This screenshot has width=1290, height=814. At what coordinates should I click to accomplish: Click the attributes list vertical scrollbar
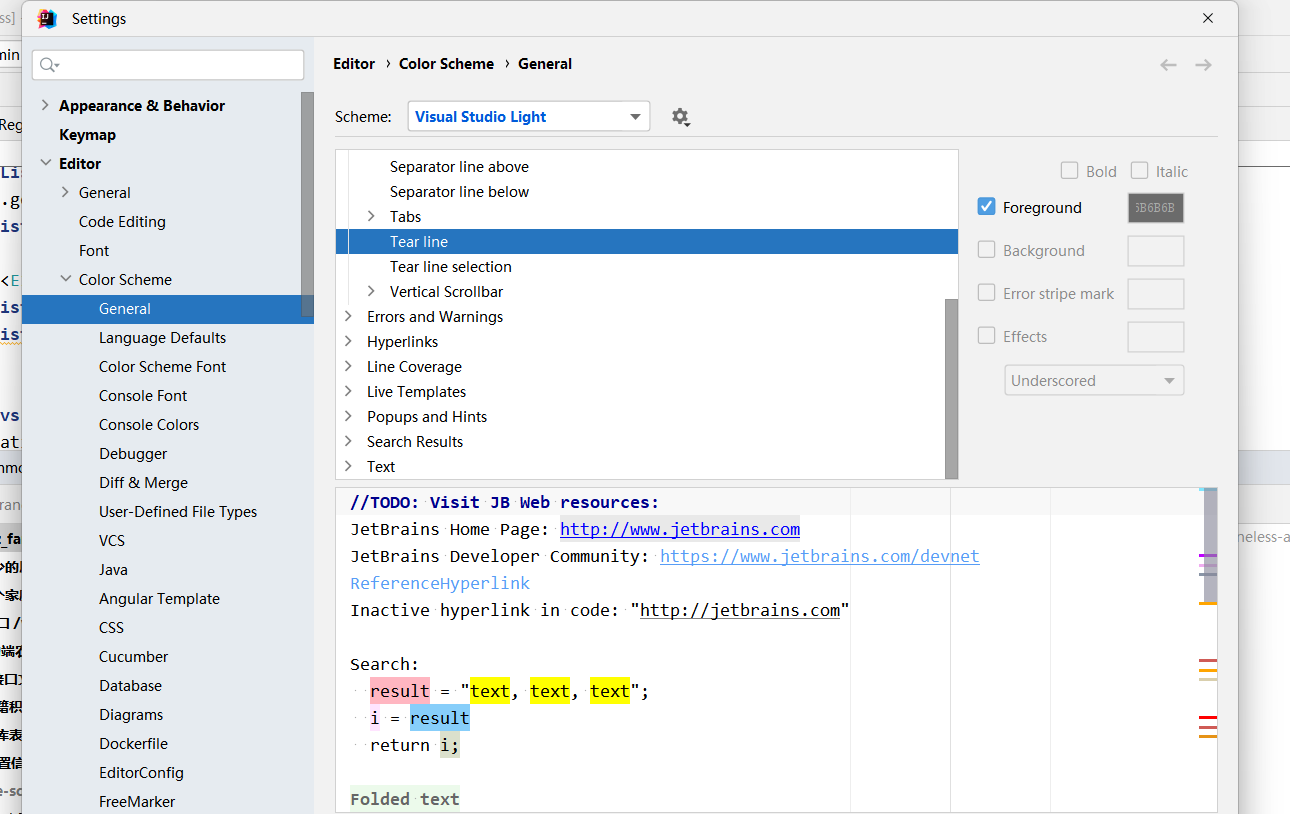[951, 388]
